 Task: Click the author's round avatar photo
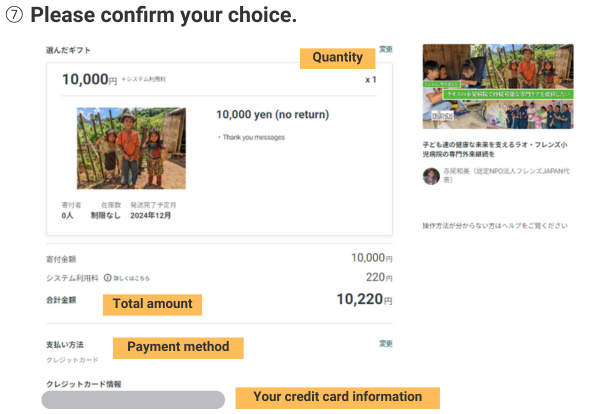431,176
